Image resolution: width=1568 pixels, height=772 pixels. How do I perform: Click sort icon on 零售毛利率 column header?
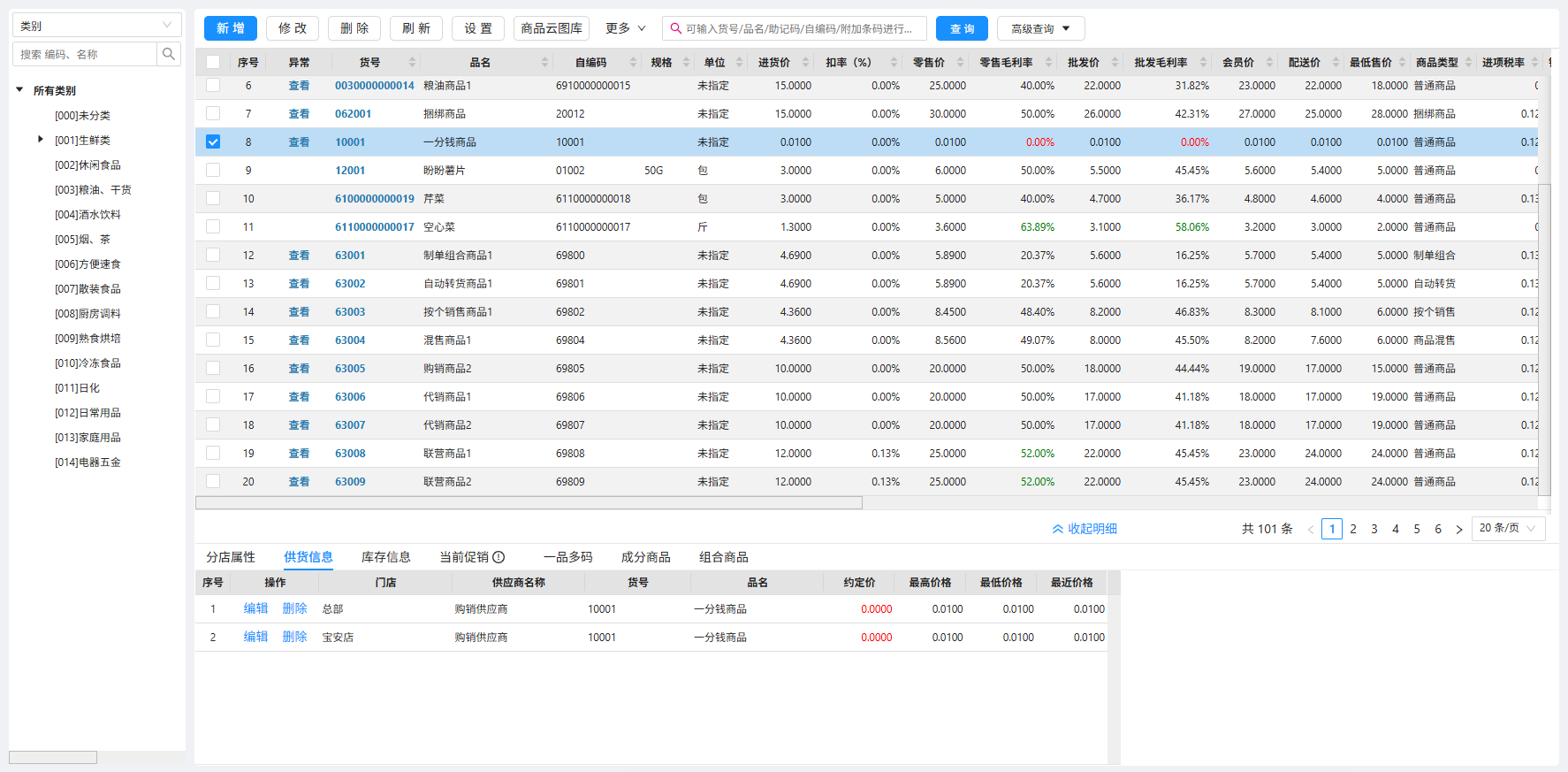click(1048, 62)
